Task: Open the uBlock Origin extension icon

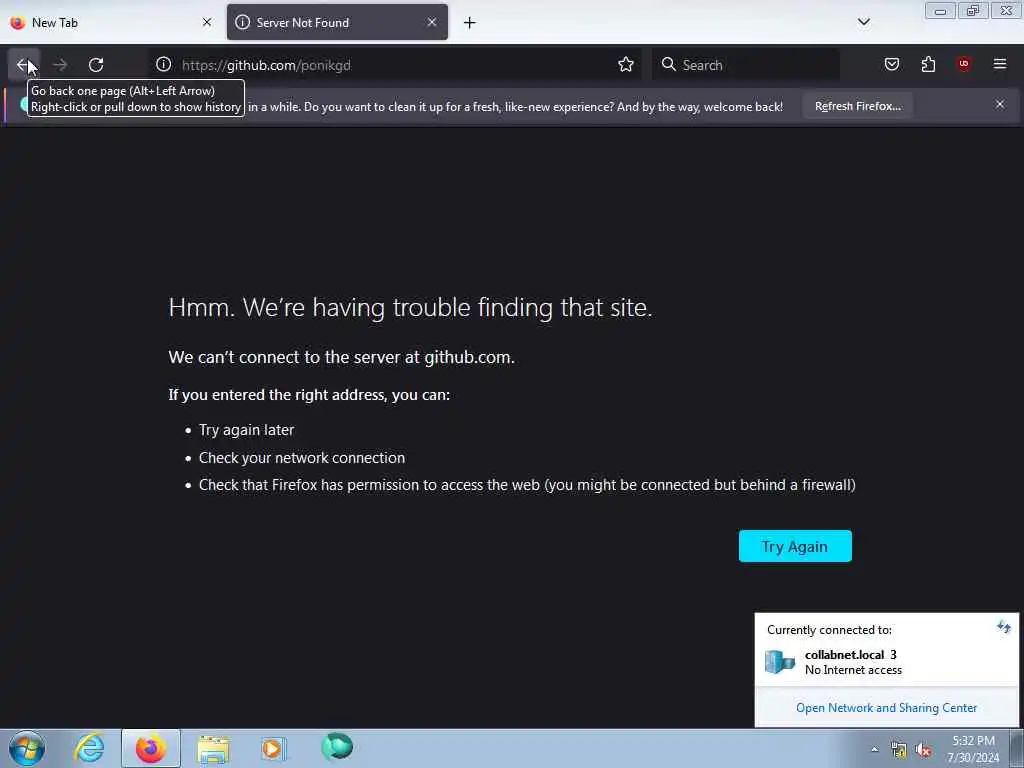Action: click(964, 64)
